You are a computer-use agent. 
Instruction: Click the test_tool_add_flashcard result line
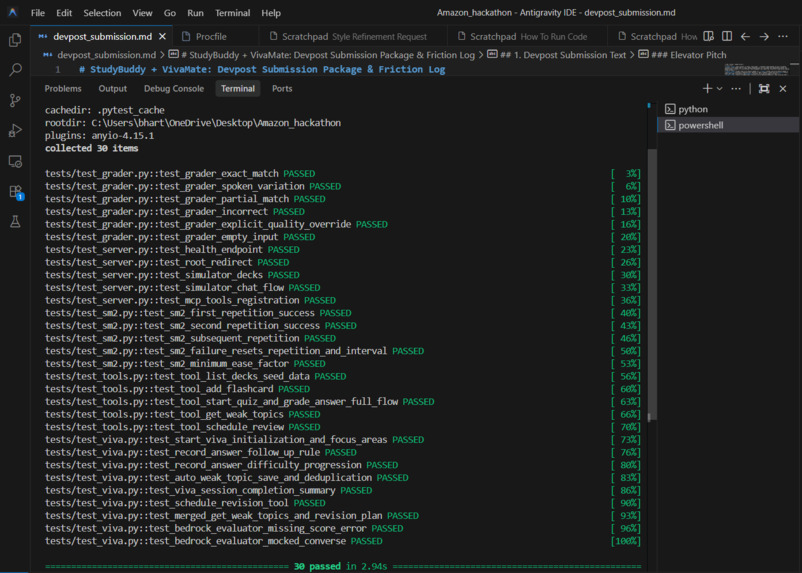[177, 389]
